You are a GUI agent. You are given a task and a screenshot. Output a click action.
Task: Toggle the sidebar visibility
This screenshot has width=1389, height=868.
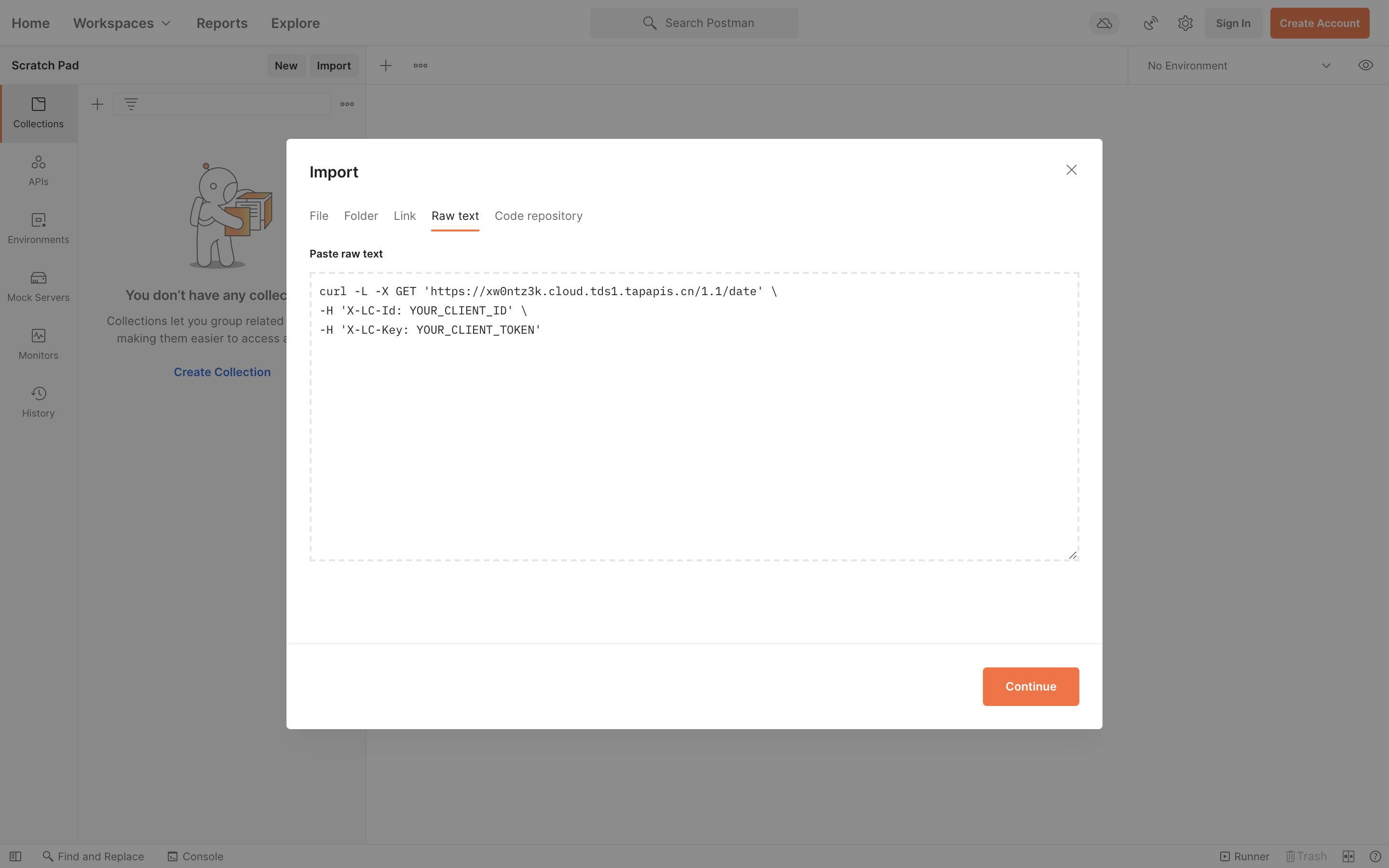[16, 855]
